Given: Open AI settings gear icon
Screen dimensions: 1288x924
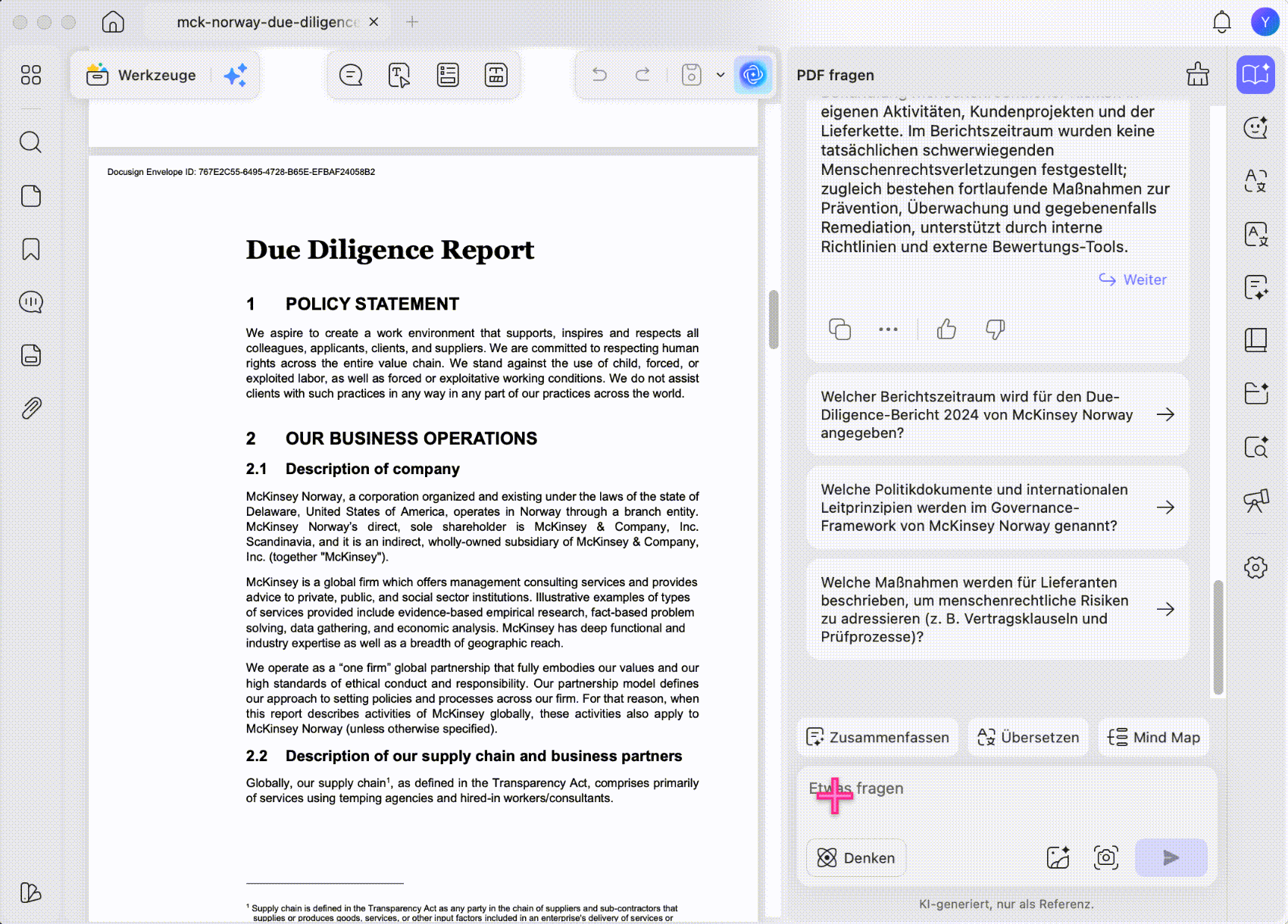Looking at the screenshot, I should coord(1255,567).
